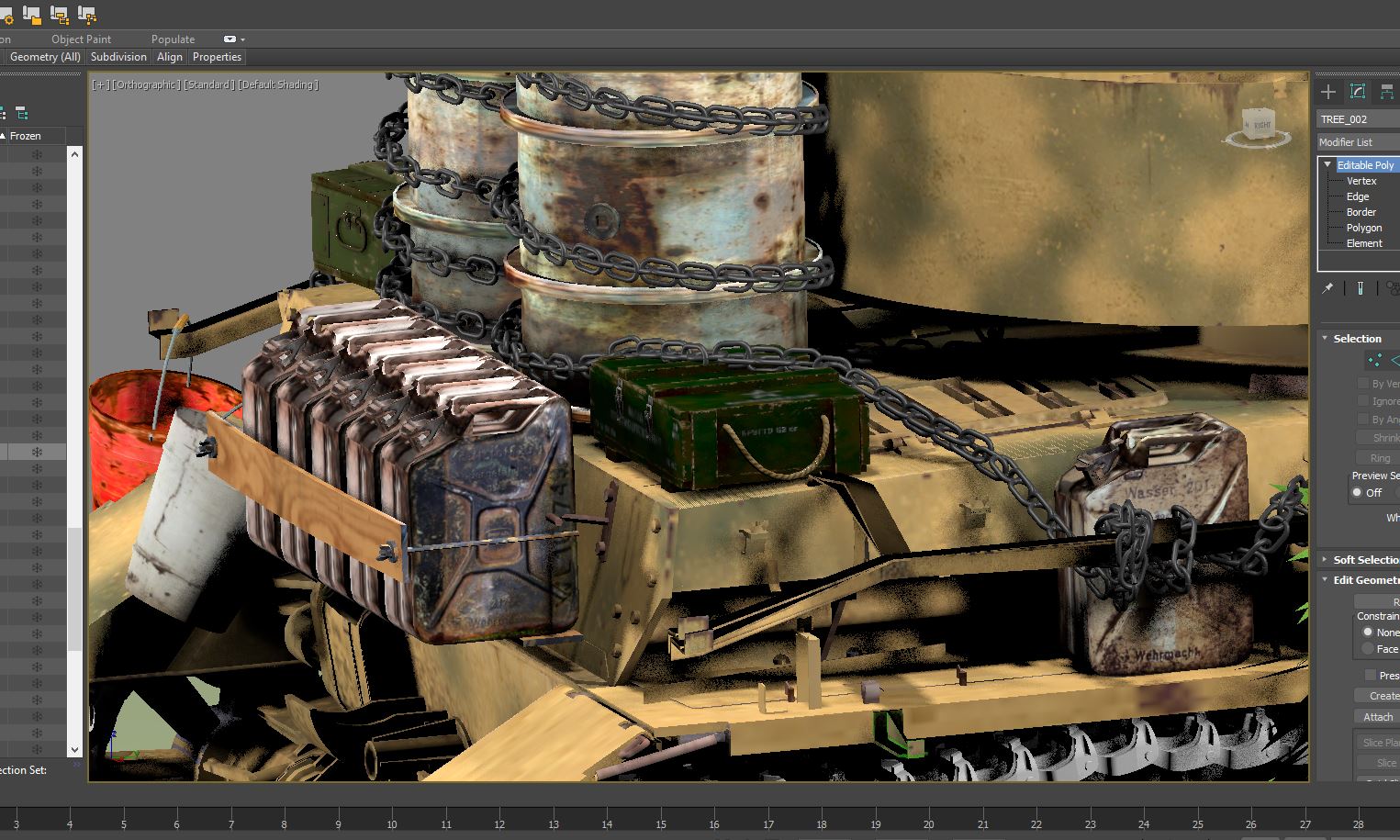The image size is (1400, 840).
Task: Select the Vertex sub-object level in the stack
Action: tap(1361, 181)
